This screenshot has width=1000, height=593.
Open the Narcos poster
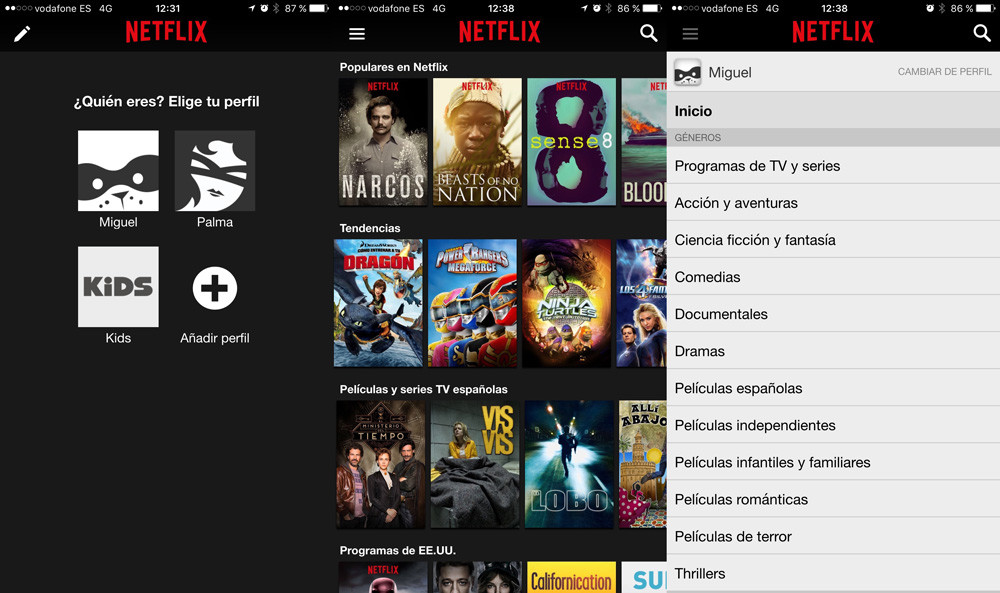(x=383, y=142)
